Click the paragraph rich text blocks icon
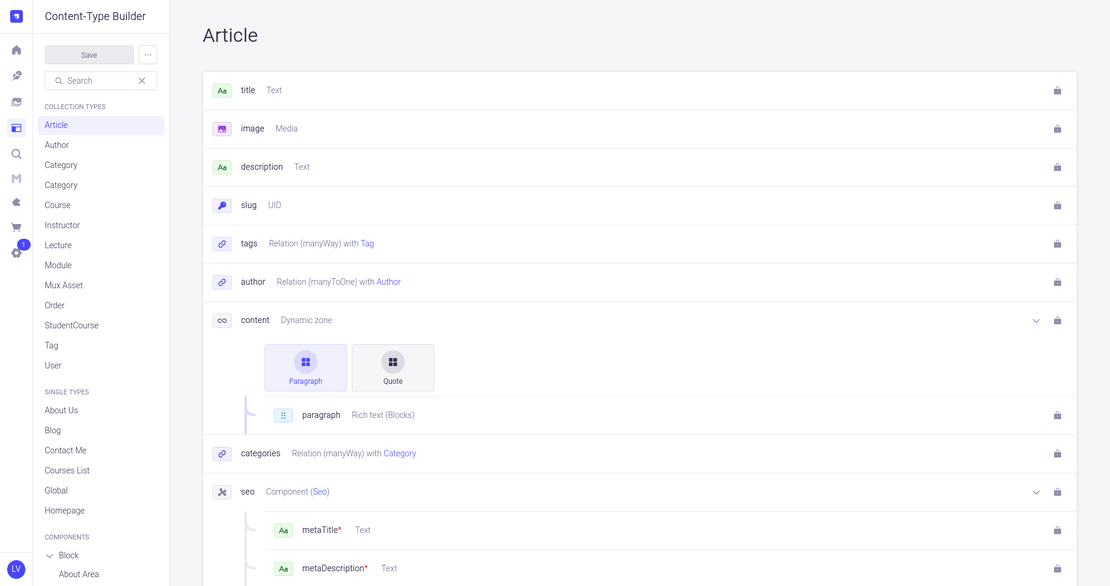 pos(283,415)
